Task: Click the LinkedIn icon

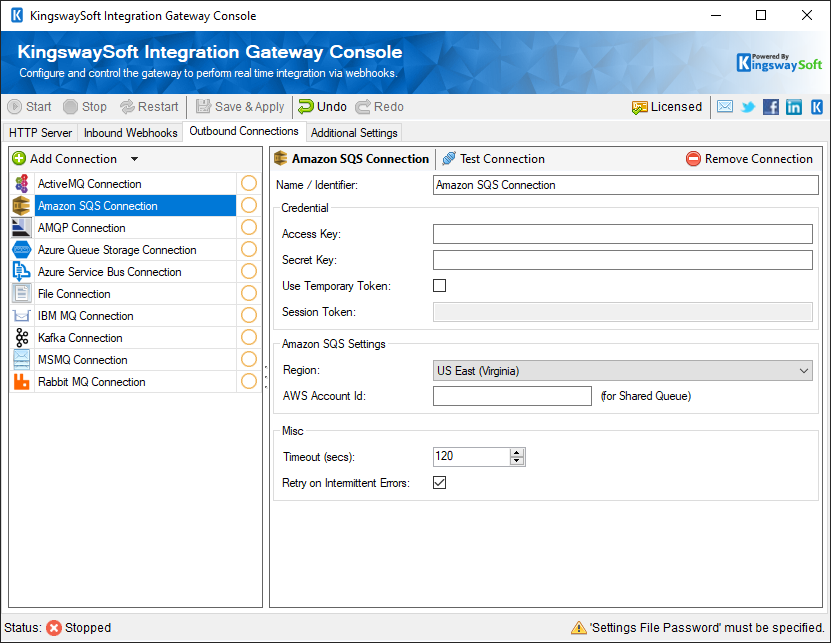Action: [793, 106]
